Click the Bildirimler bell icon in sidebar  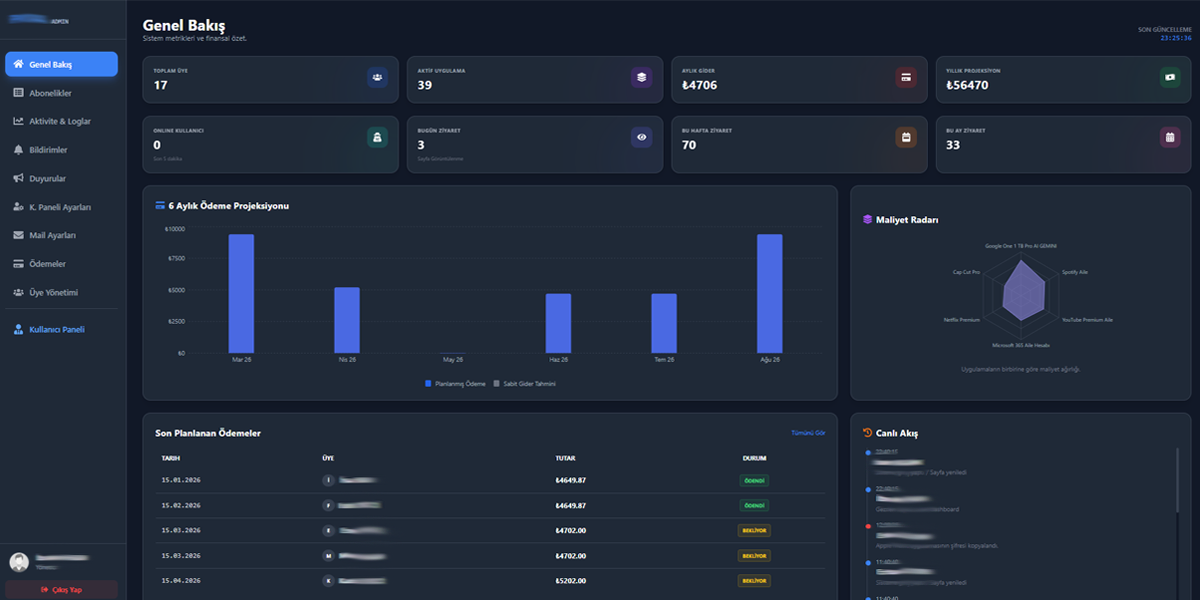click(x=18, y=149)
